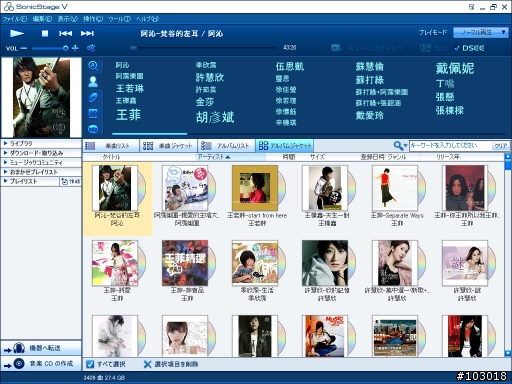The width and height of the screenshot is (512, 384).
Task: Click the 音楽 CD の作成 button
Action: [x=41, y=363]
